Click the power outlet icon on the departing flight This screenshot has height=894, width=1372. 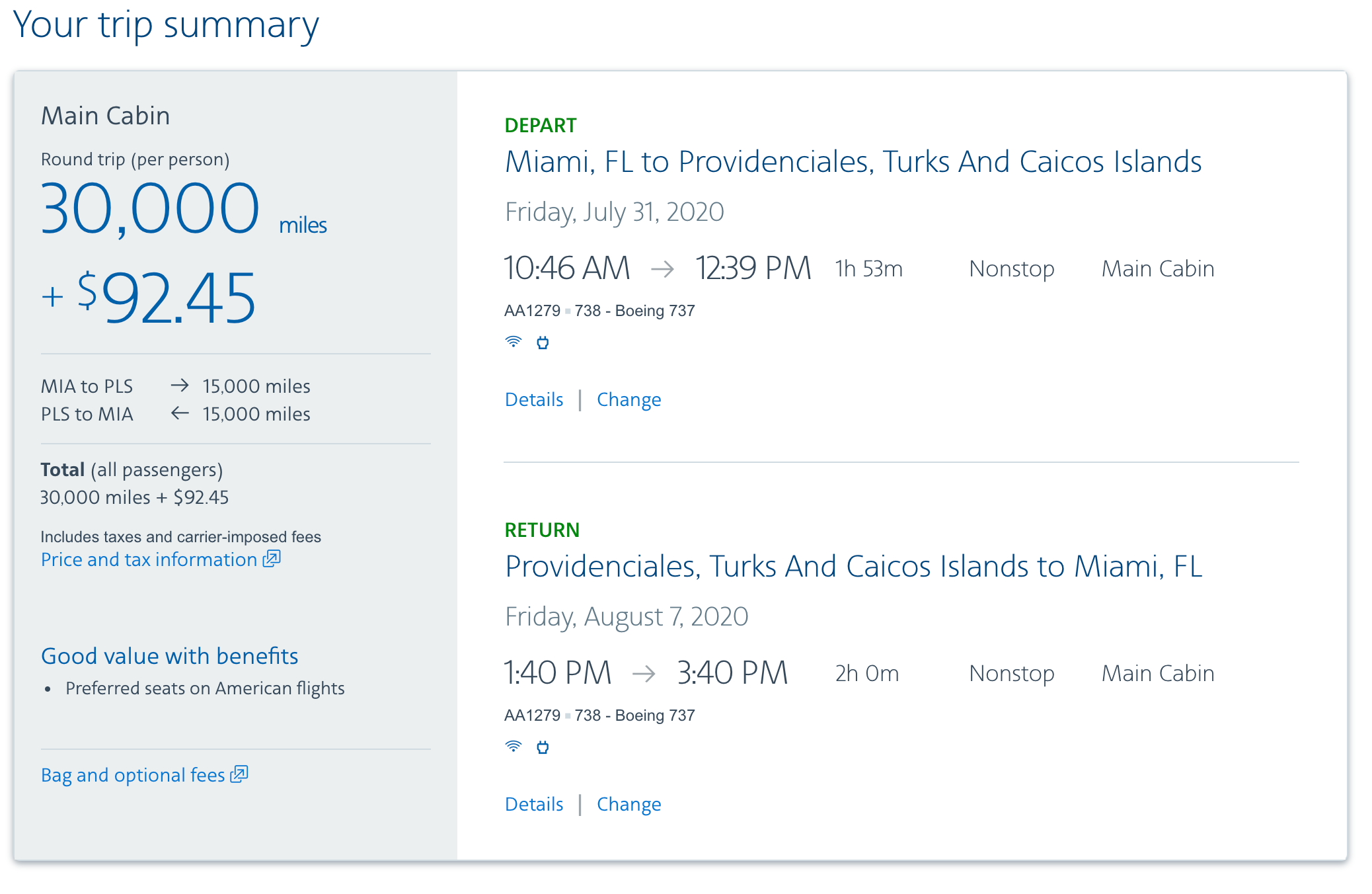(x=543, y=343)
